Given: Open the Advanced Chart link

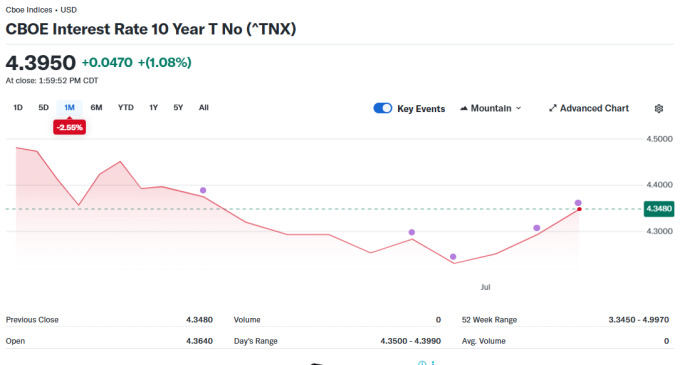Looking at the screenshot, I should pyautogui.click(x=589, y=108).
